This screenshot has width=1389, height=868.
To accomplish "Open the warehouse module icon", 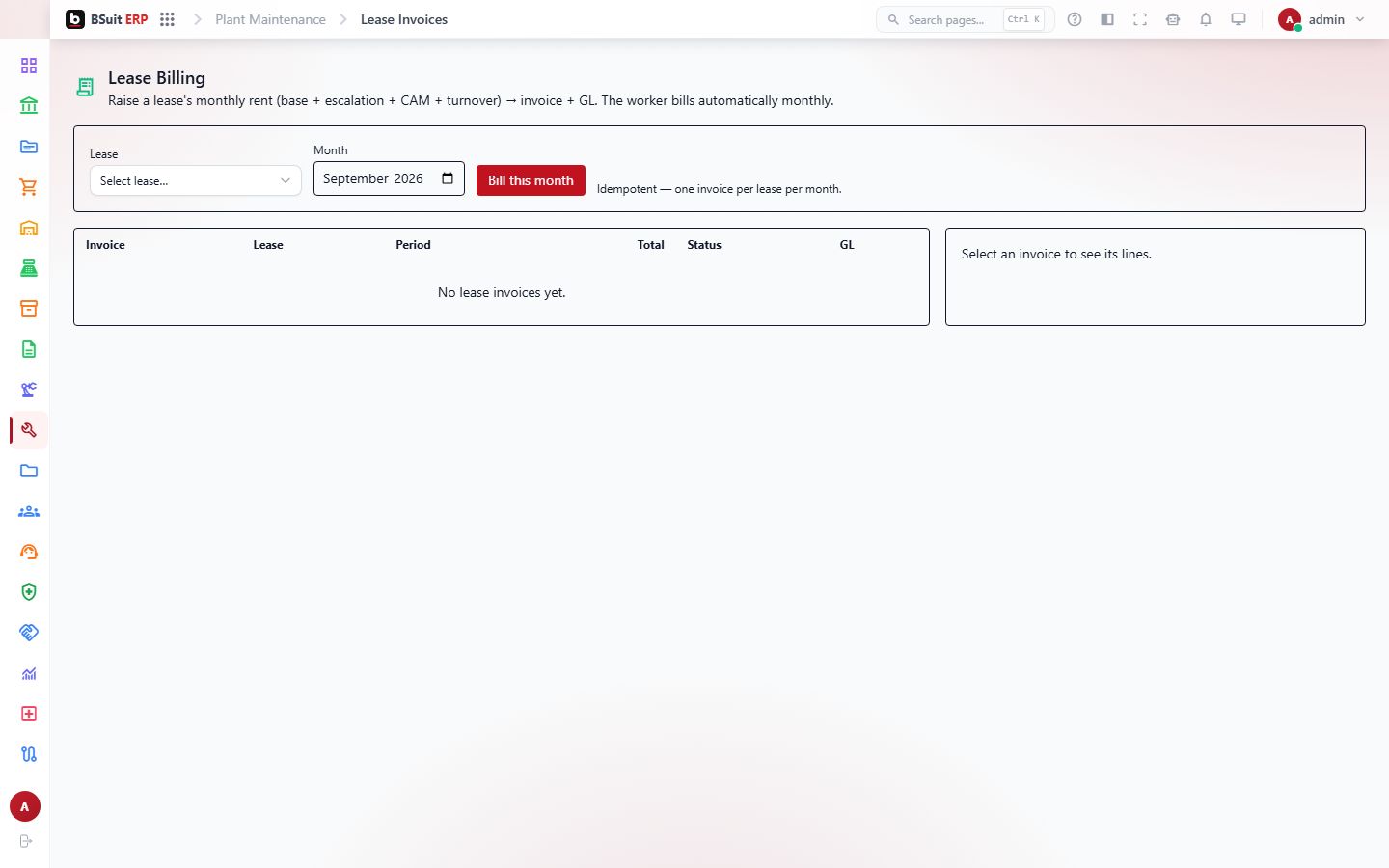I will (29, 228).
